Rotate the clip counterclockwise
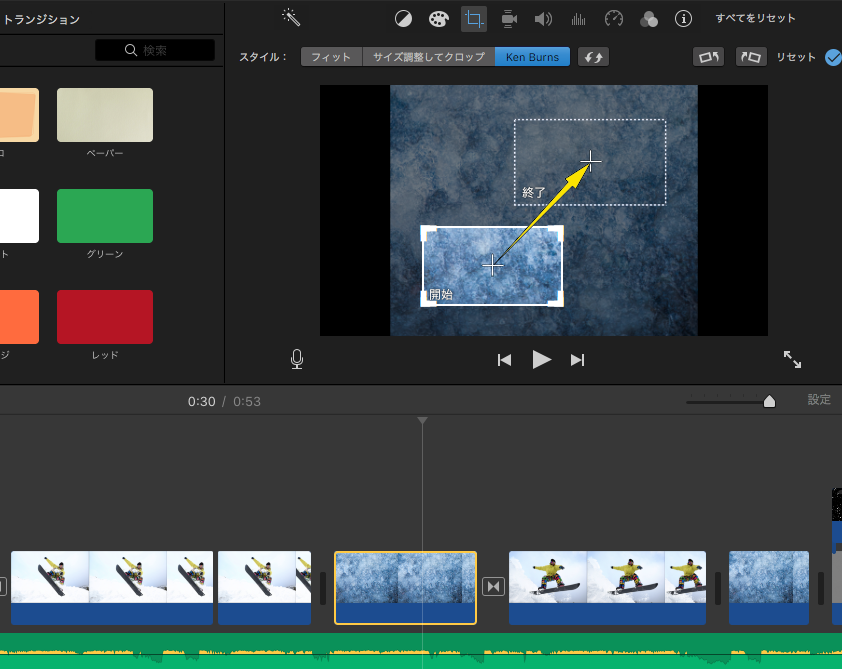Viewport: 842px width, 669px height. tap(709, 57)
